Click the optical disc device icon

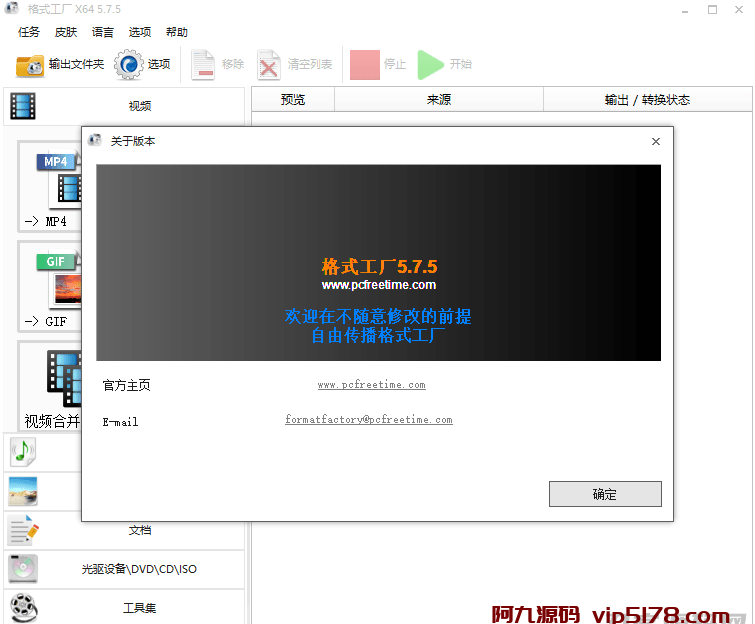click(23, 569)
